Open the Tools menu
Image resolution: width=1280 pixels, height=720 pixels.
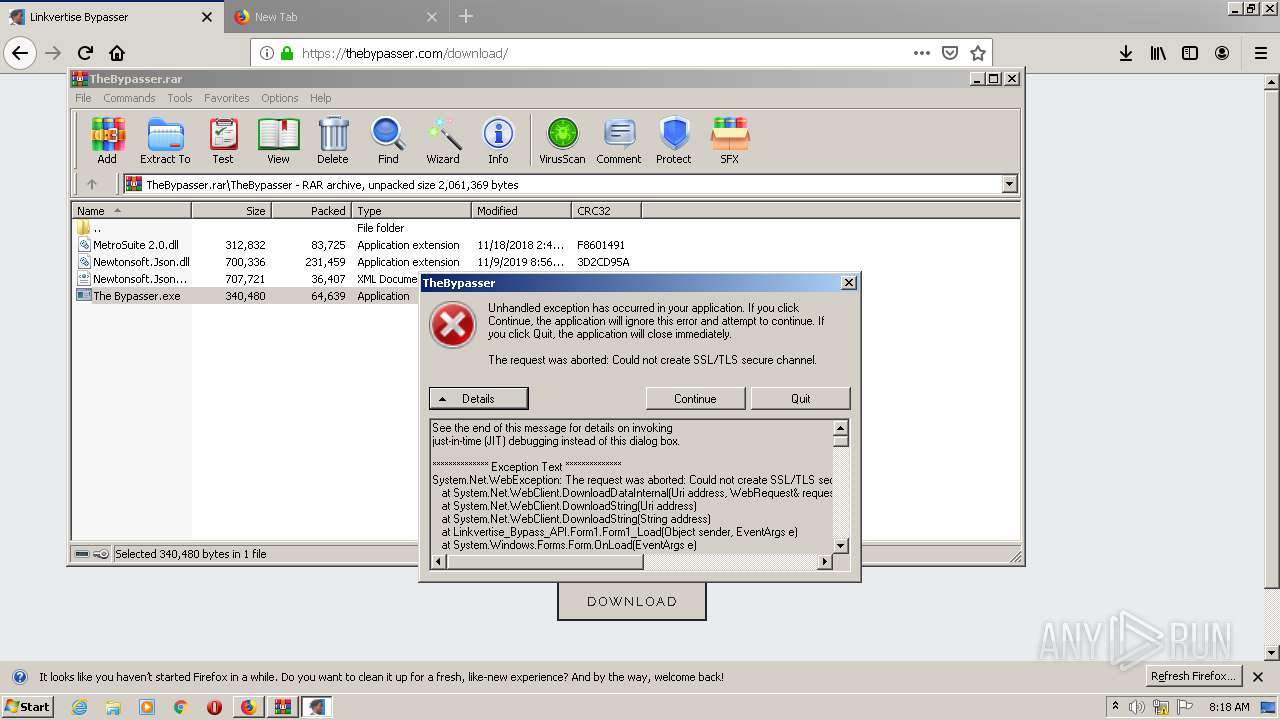180,98
